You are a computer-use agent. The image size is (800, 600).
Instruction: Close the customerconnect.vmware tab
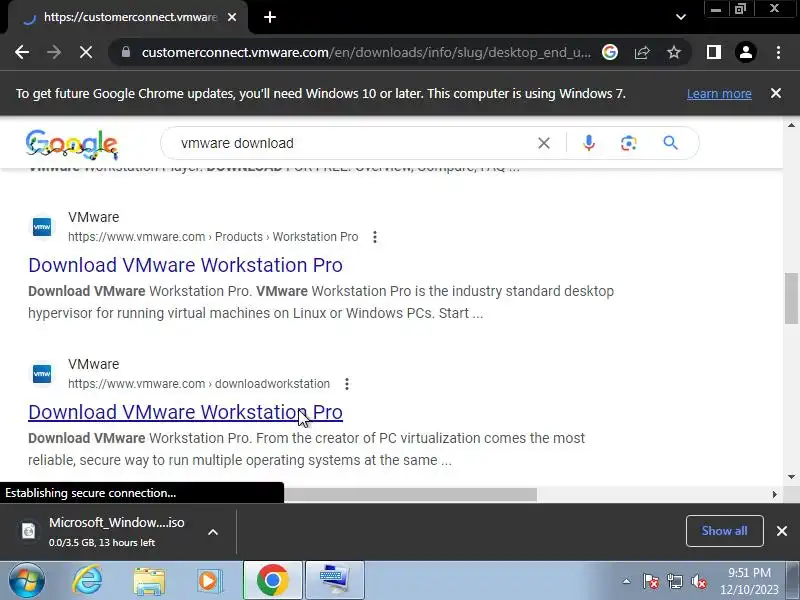click(x=232, y=17)
